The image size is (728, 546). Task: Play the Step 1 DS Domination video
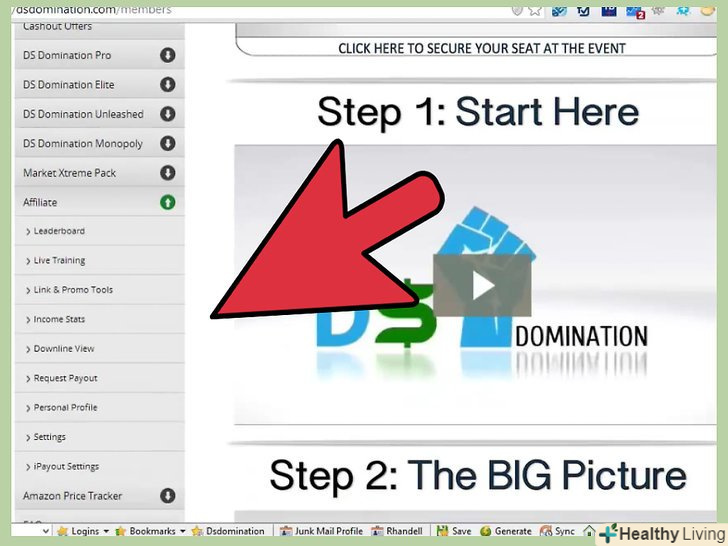pos(482,285)
